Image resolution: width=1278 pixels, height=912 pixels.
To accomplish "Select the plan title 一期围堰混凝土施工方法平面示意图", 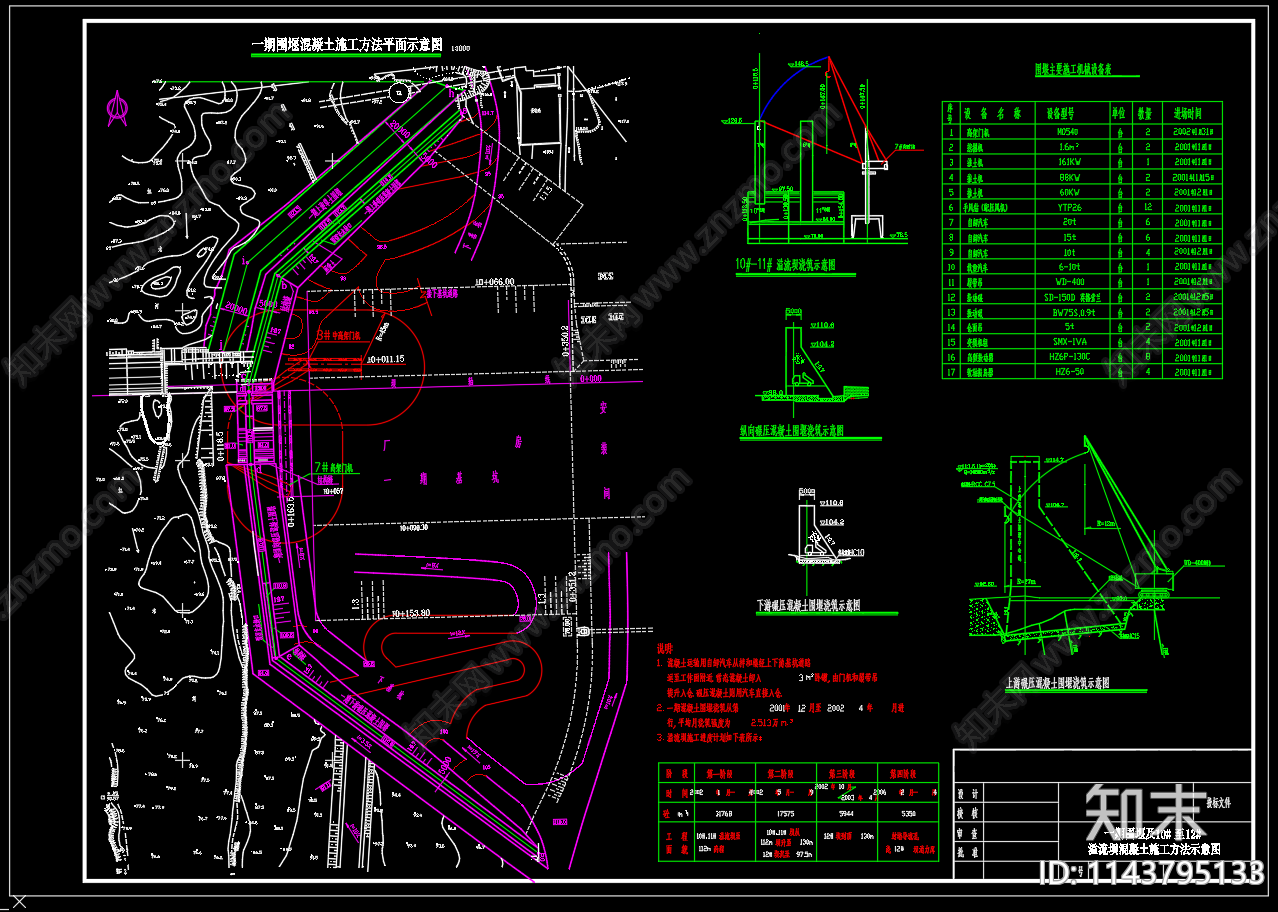I will [346, 46].
